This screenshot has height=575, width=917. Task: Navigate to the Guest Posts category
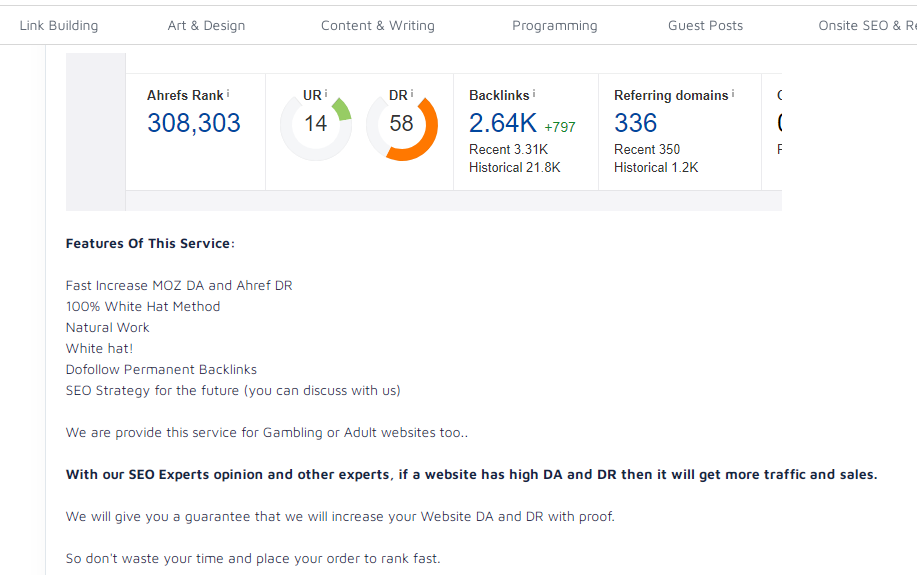pos(706,26)
